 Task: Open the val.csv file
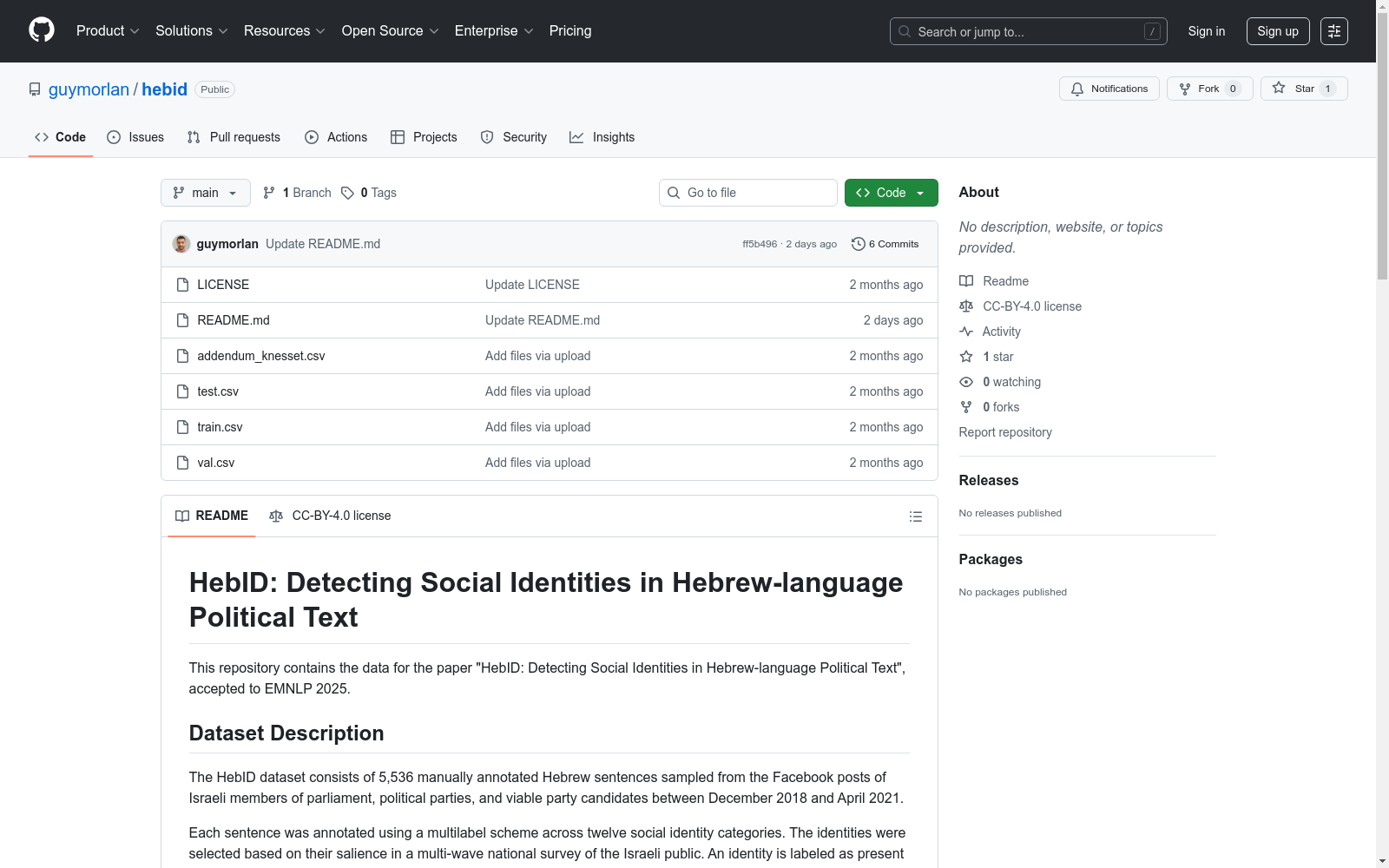tap(216, 463)
